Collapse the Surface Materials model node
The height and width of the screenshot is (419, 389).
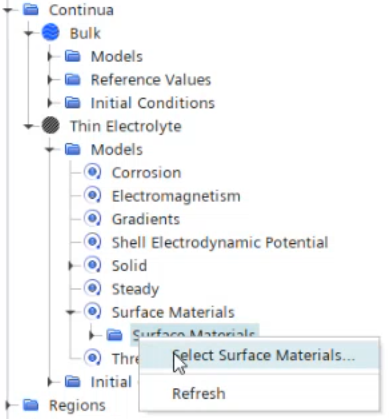click(70, 312)
